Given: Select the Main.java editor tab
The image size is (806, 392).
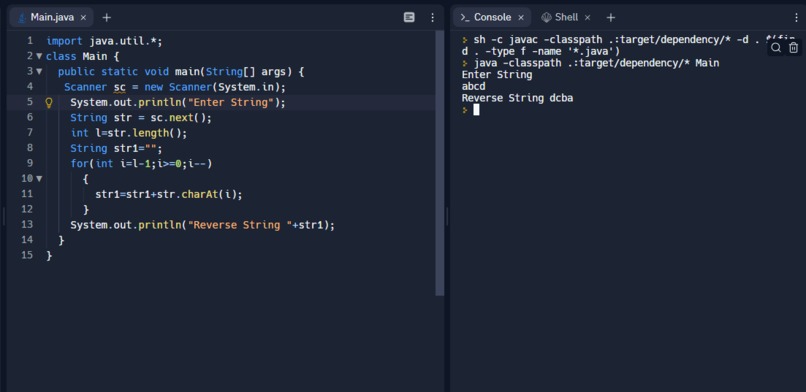Looking at the screenshot, I should point(51,17).
